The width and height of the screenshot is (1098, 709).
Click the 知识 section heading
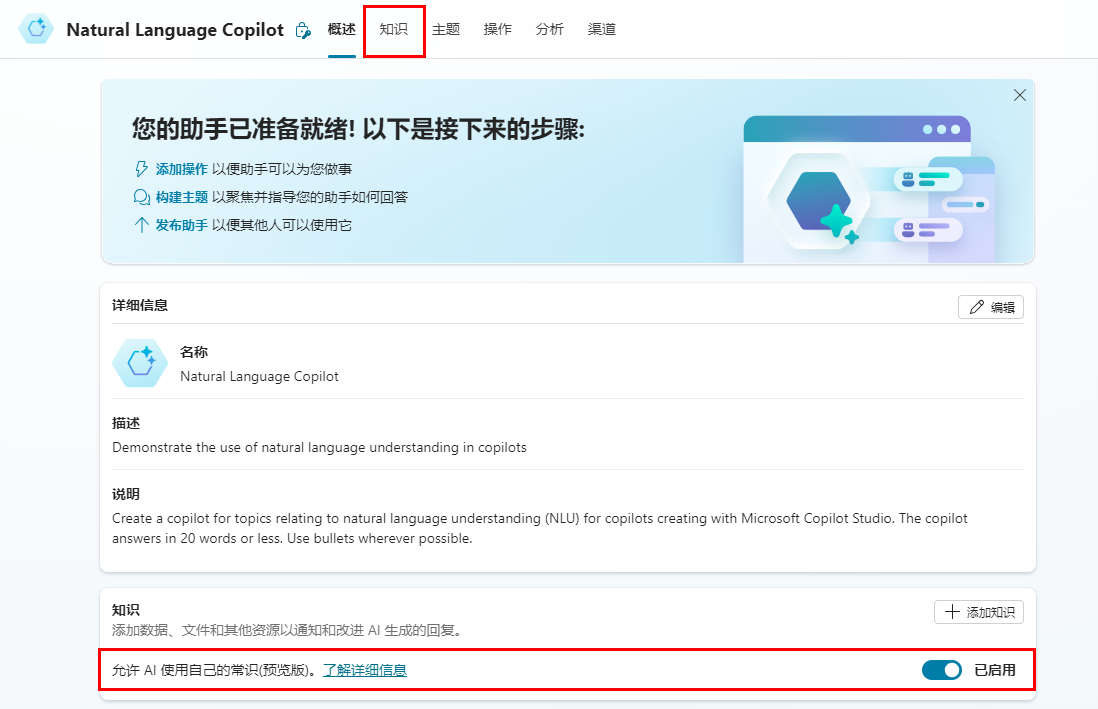coord(126,610)
